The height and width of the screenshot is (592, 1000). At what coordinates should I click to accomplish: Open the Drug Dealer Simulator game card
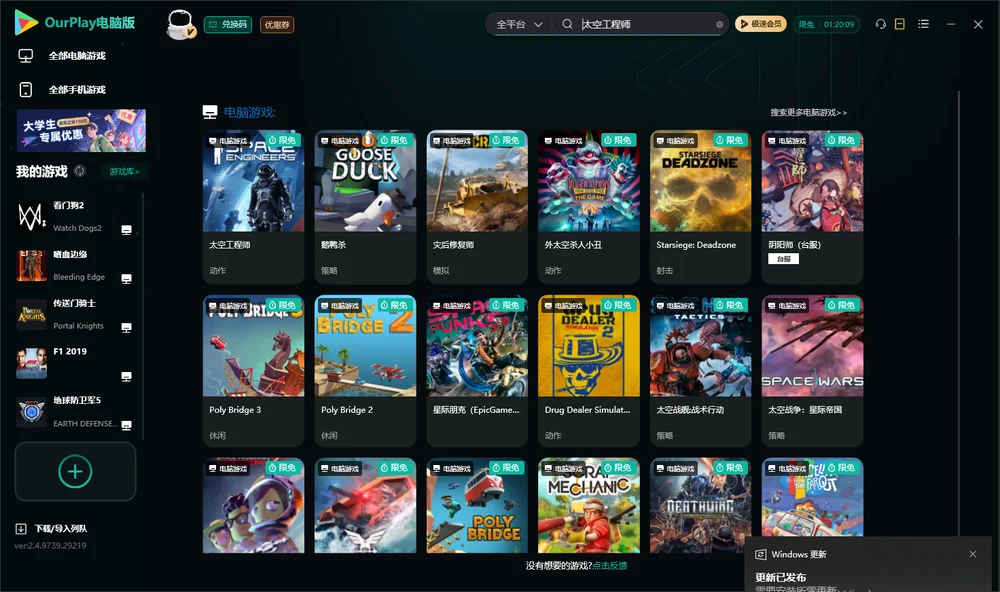point(589,371)
